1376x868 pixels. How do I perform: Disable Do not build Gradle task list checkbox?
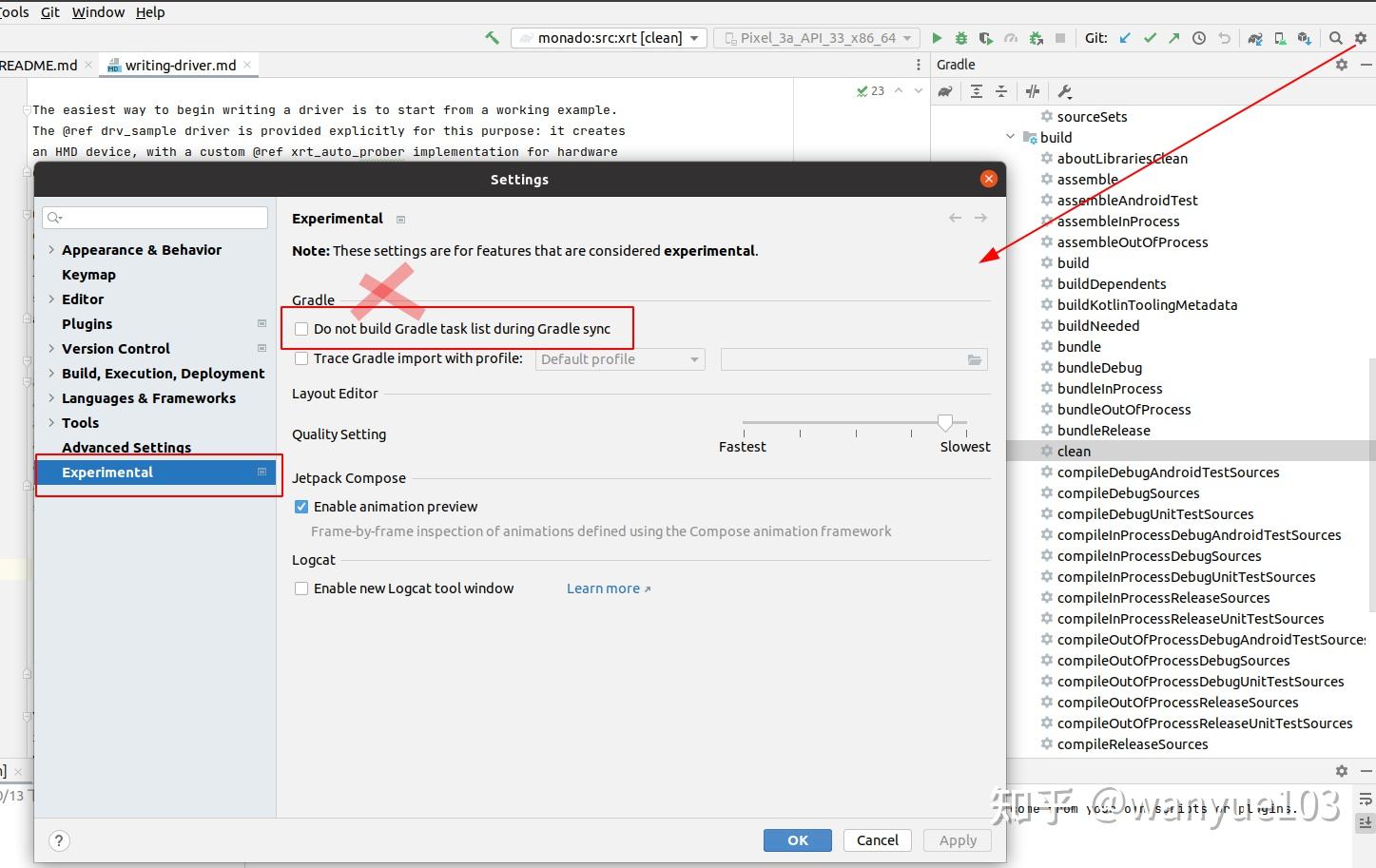click(301, 328)
